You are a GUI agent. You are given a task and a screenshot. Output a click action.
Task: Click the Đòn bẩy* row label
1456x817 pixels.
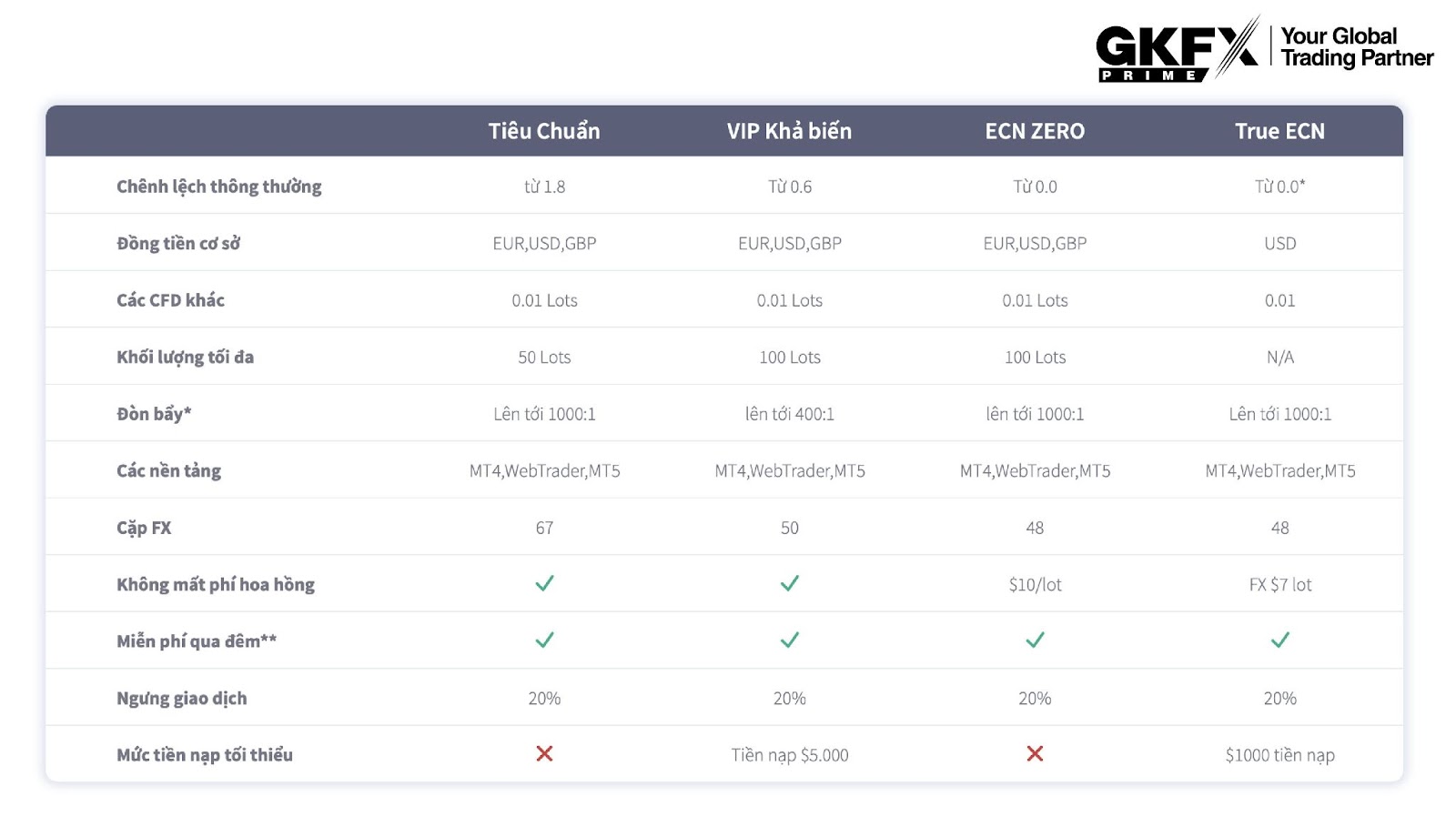click(154, 414)
